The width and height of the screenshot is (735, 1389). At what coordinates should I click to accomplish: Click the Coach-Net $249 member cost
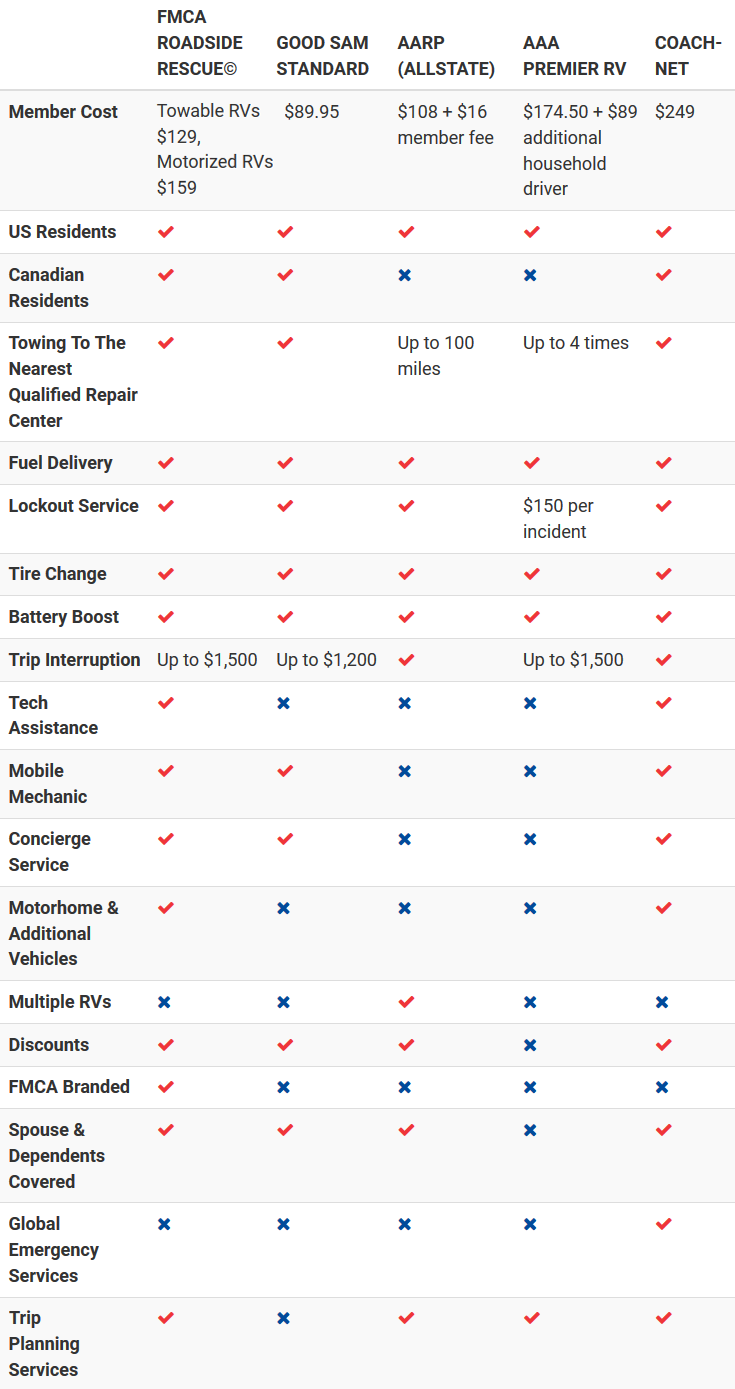[x=675, y=112]
